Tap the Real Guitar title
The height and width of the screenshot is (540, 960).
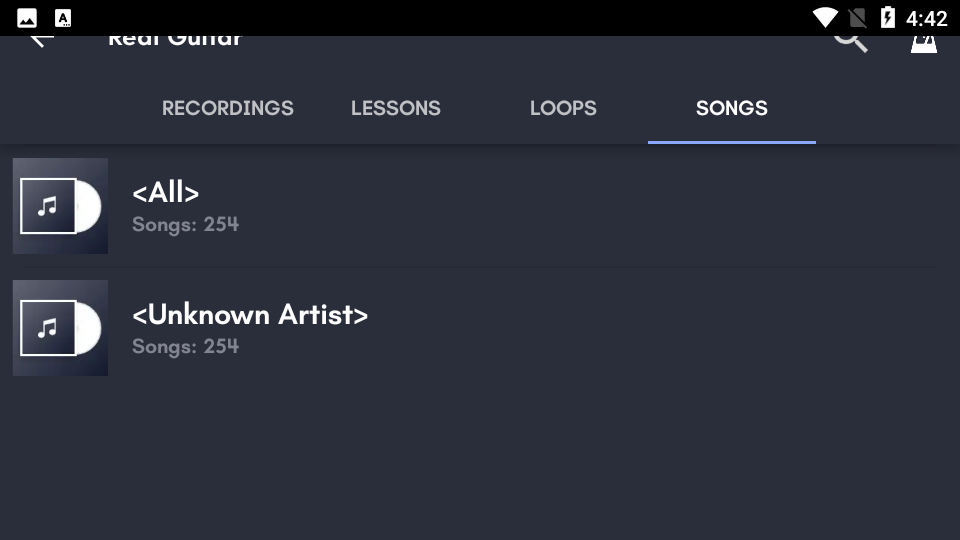(x=175, y=40)
